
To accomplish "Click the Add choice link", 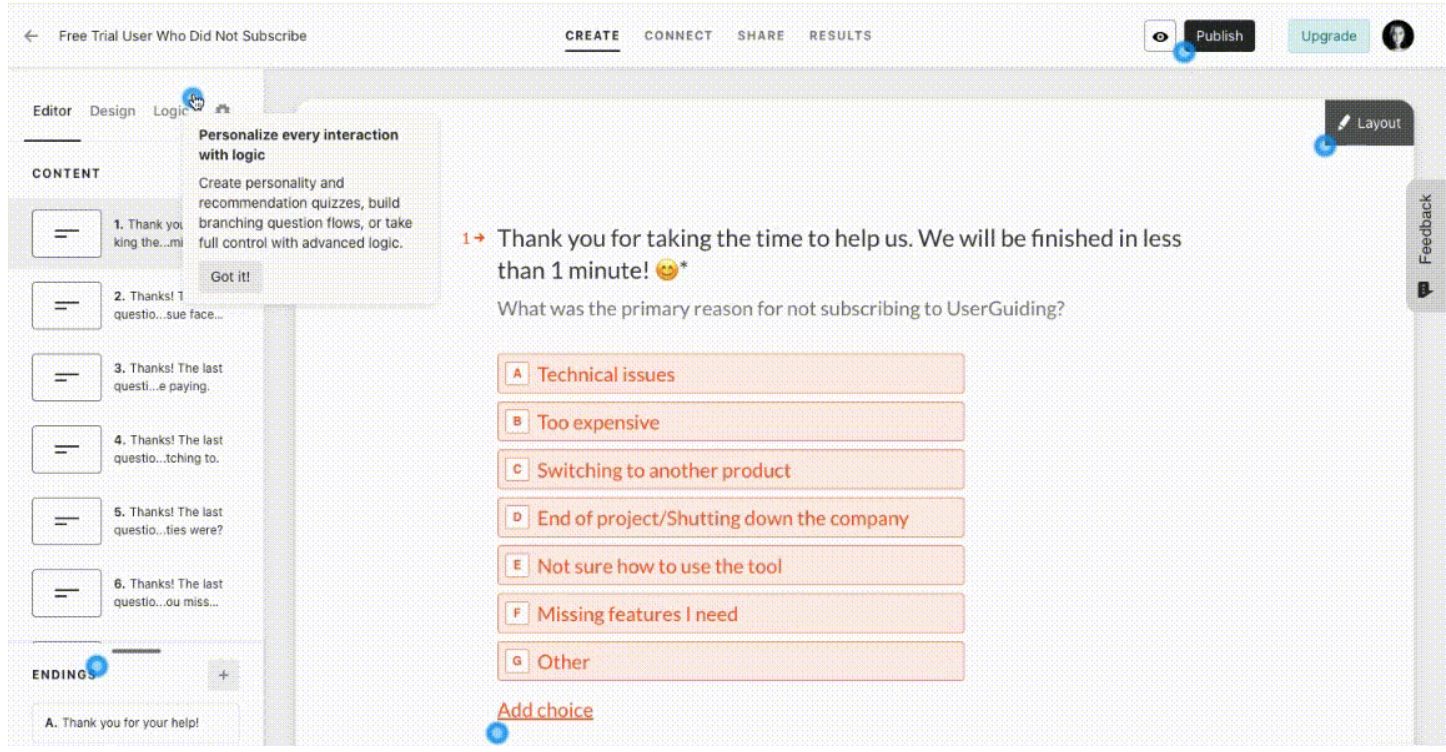I will (x=545, y=710).
